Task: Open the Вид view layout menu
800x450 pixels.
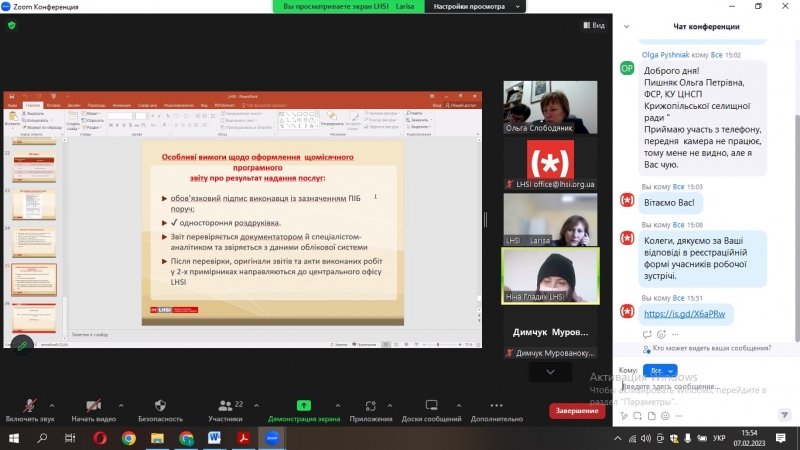Action: (593, 25)
